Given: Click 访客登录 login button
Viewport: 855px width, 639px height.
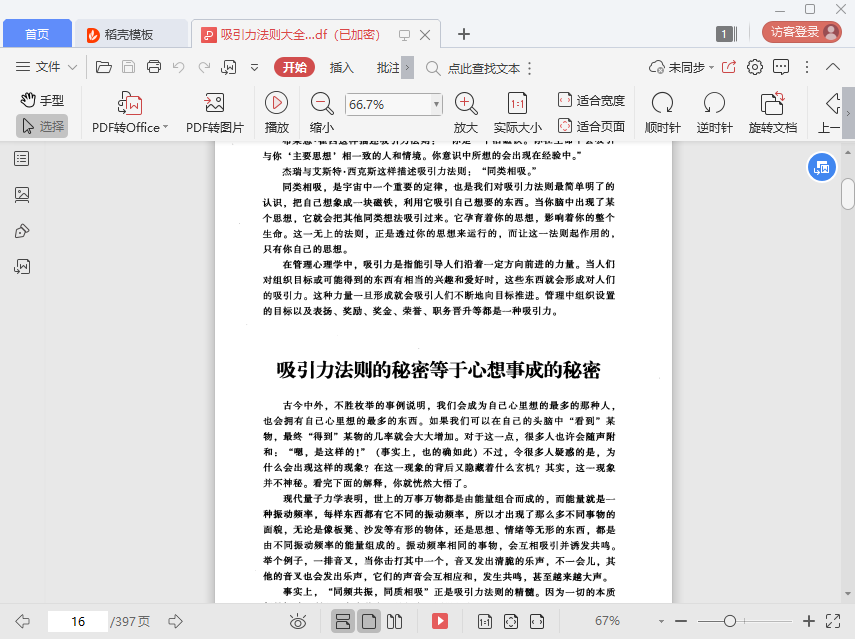Looking at the screenshot, I should [802, 32].
